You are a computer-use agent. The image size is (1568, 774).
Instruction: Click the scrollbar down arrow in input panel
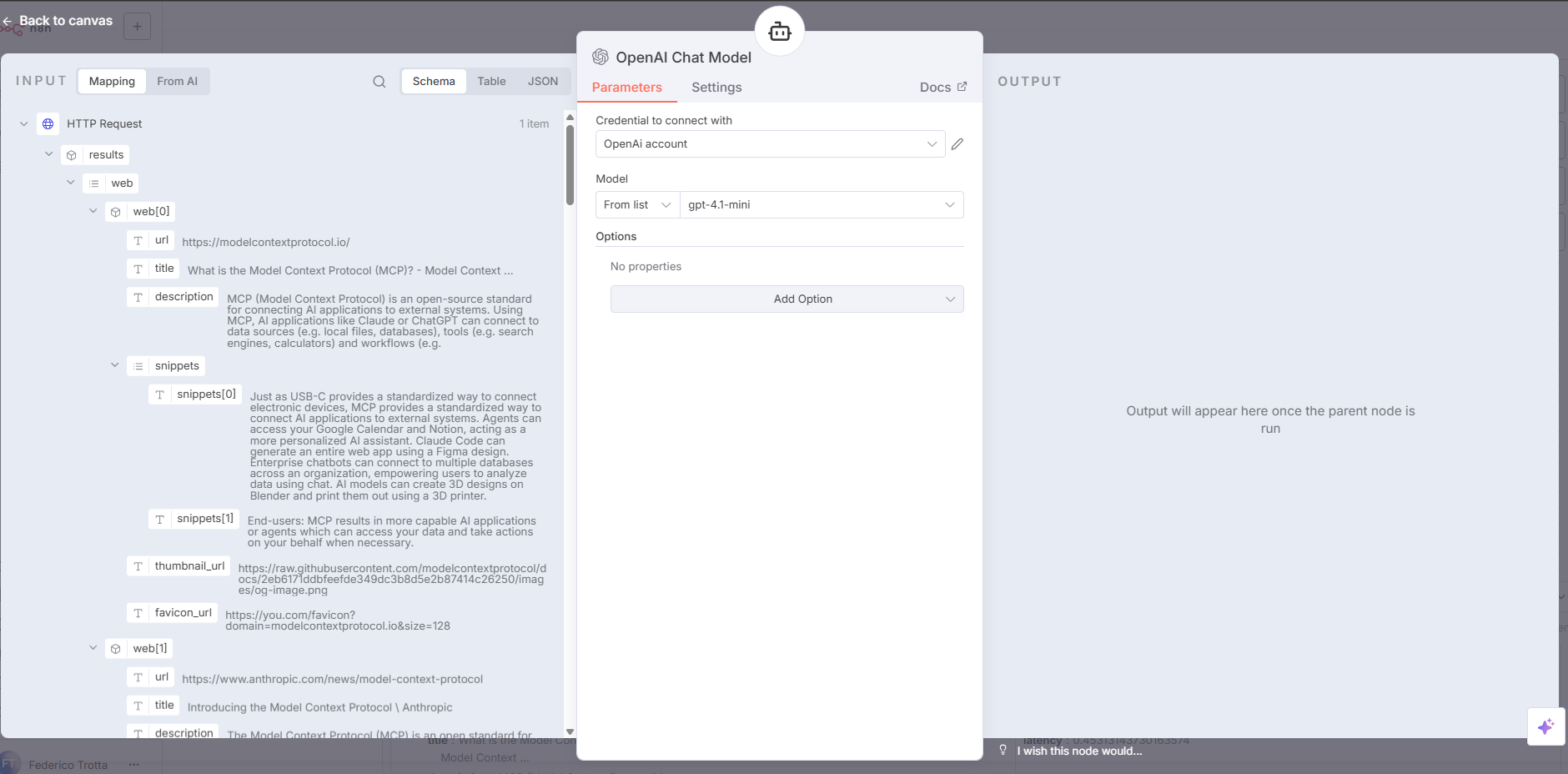tap(570, 731)
